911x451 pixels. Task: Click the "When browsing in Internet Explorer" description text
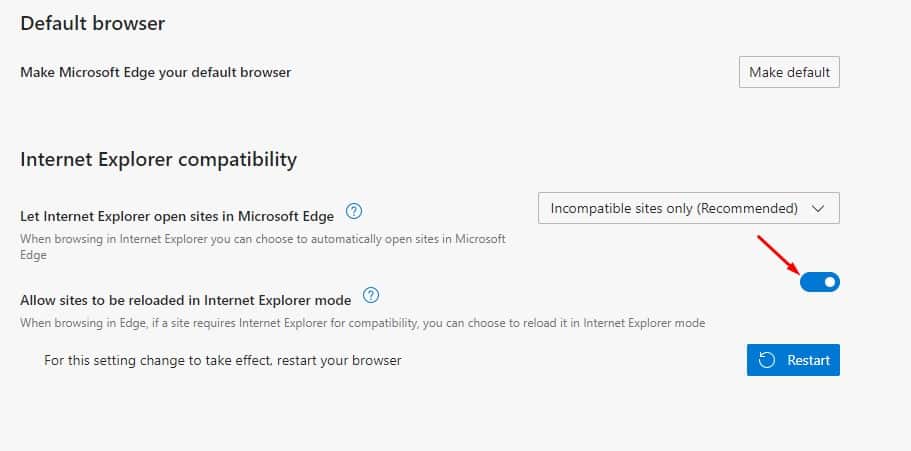[x=263, y=247]
